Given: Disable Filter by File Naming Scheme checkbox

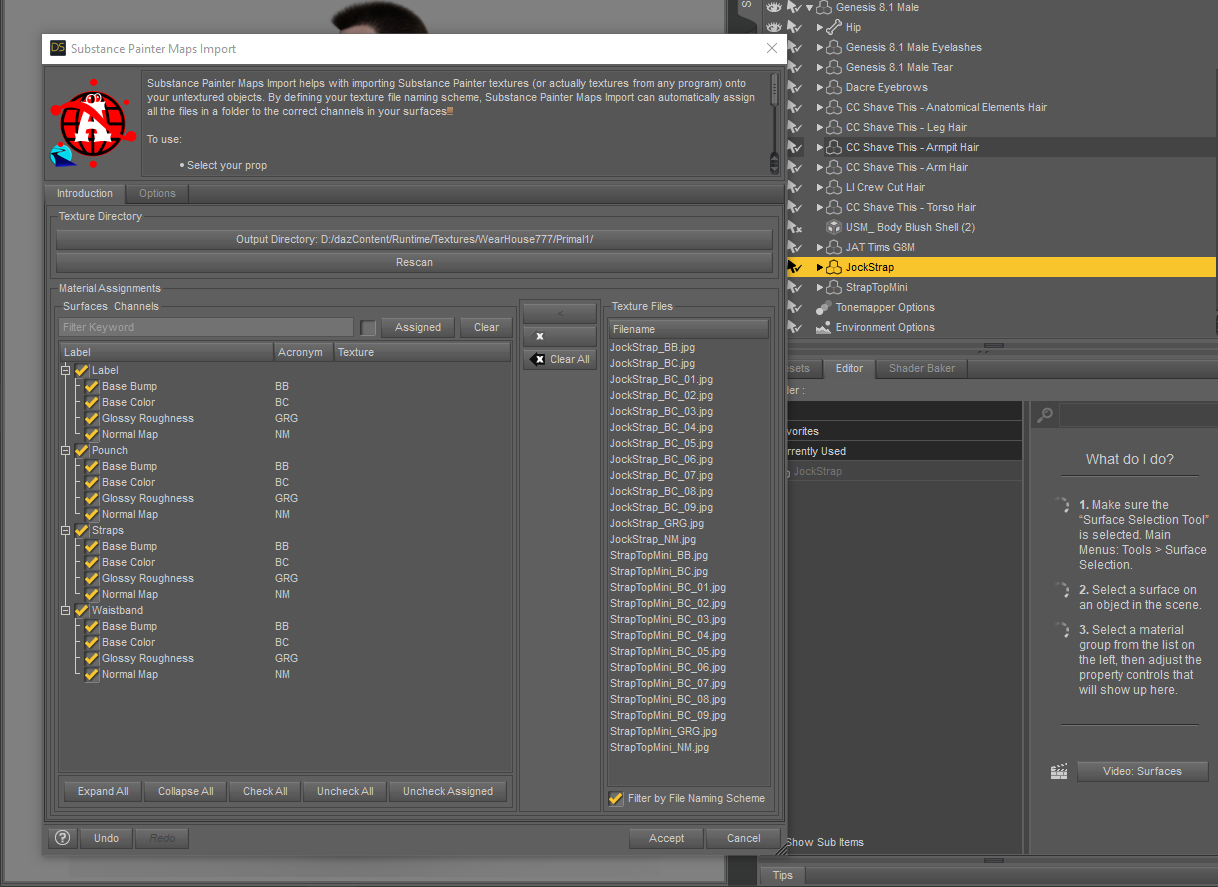Looking at the screenshot, I should (x=616, y=798).
